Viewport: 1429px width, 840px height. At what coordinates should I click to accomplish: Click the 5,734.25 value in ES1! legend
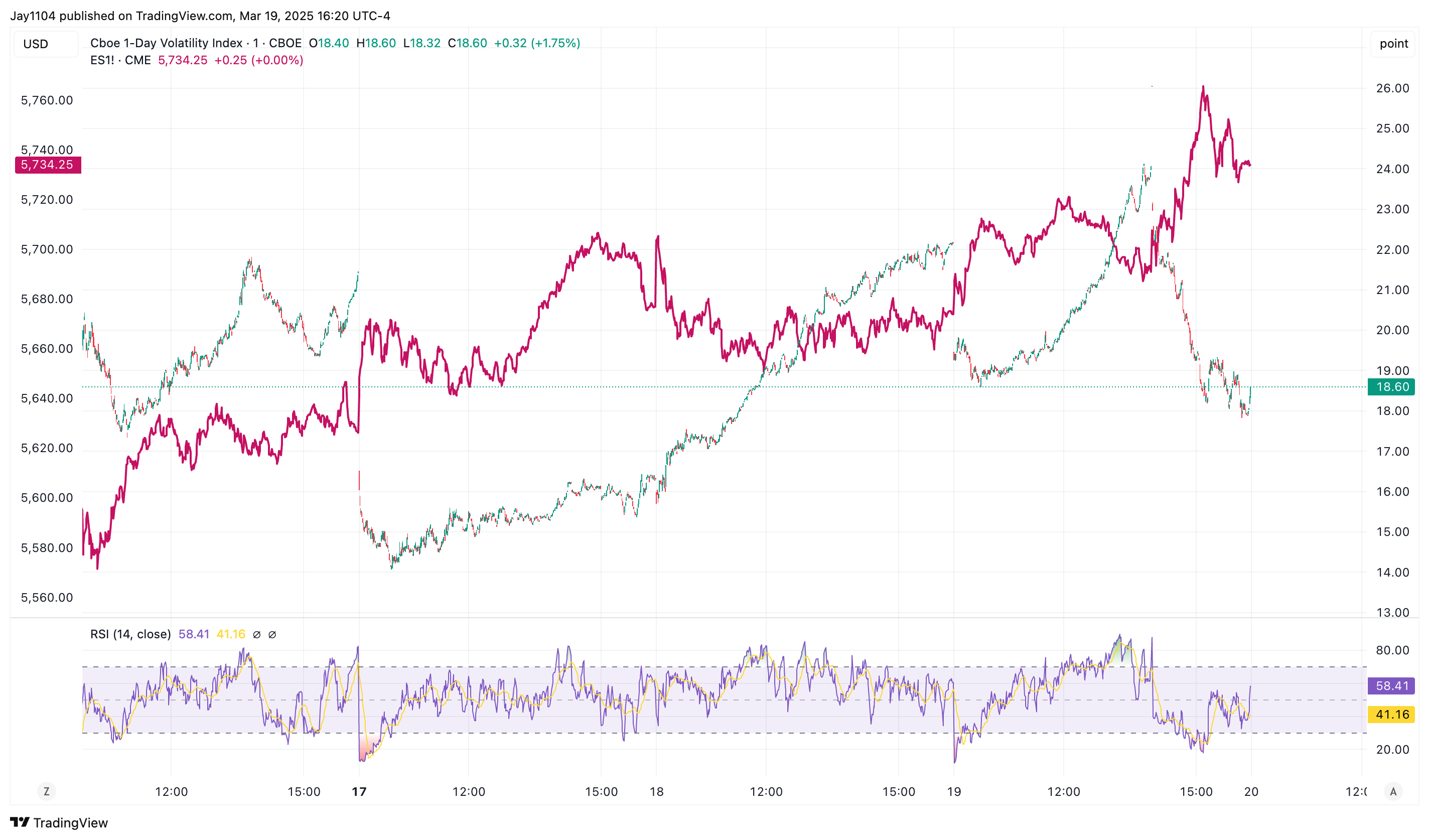(183, 60)
